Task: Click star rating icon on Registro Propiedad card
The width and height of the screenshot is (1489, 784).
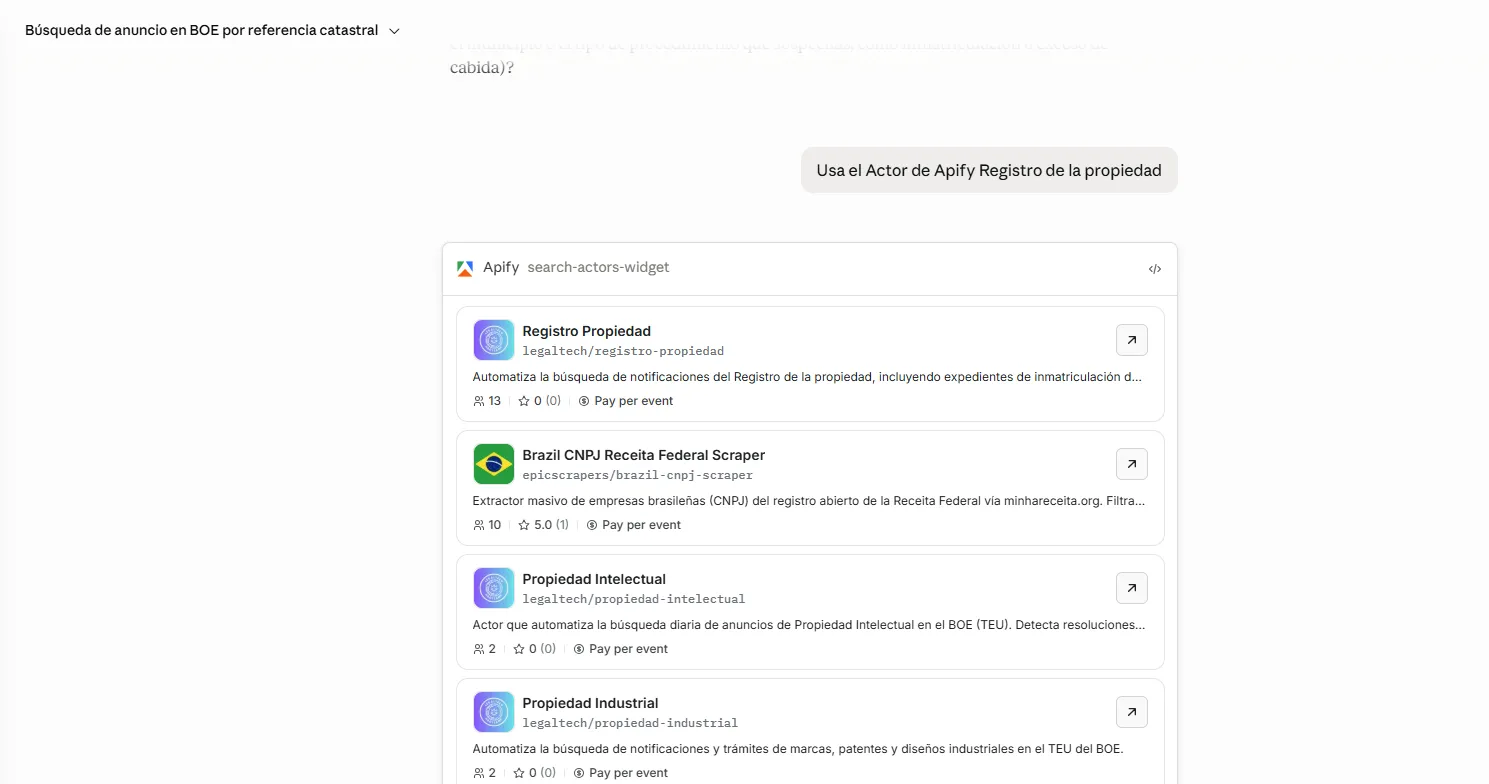Action: click(524, 401)
